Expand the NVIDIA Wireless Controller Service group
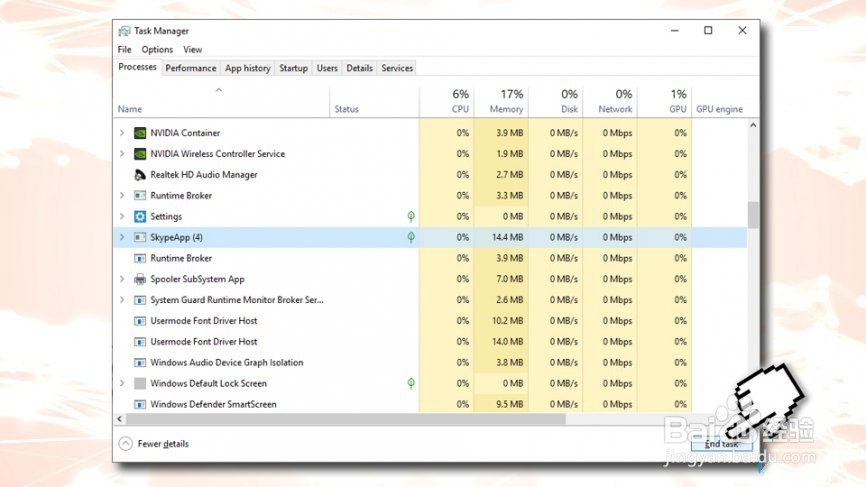The image size is (866, 487). [x=122, y=154]
